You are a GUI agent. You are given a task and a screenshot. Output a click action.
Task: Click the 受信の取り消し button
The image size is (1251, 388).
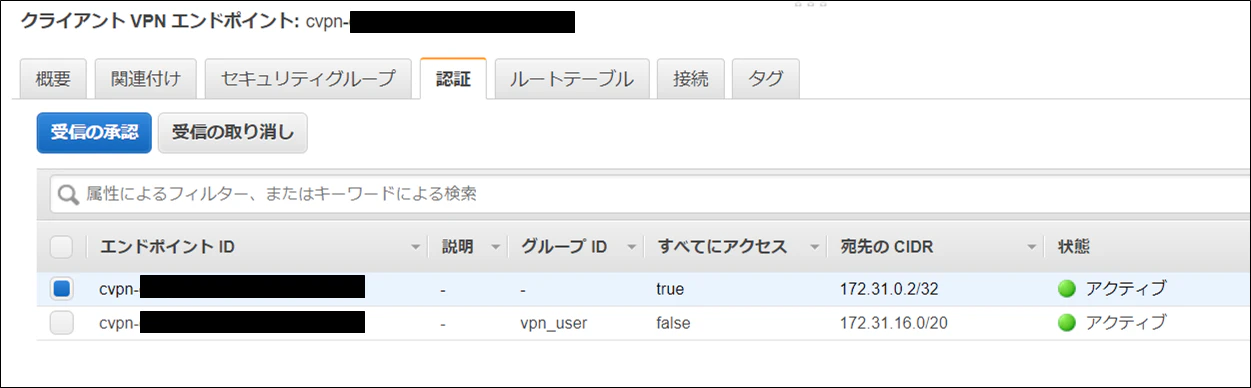click(x=233, y=132)
